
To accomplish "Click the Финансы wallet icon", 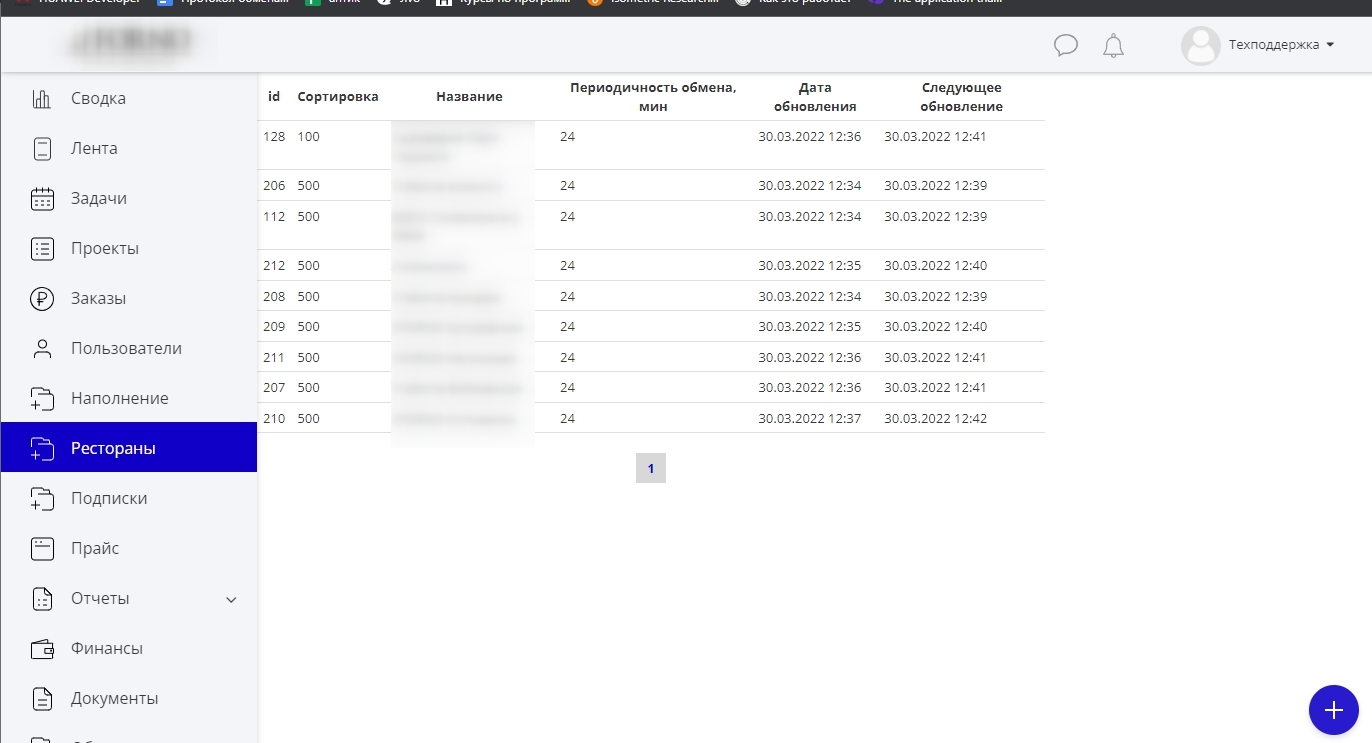I will click(x=42, y=648).
